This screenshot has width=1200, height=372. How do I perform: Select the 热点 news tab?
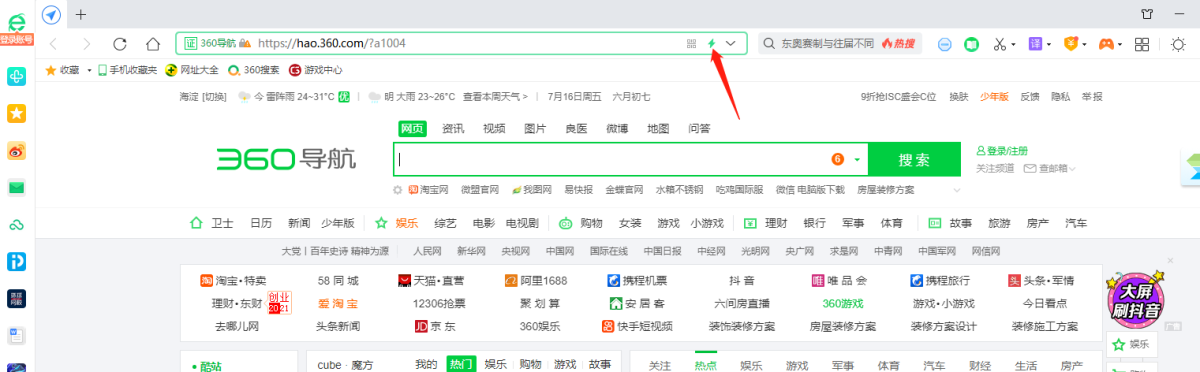pos(706,365)
